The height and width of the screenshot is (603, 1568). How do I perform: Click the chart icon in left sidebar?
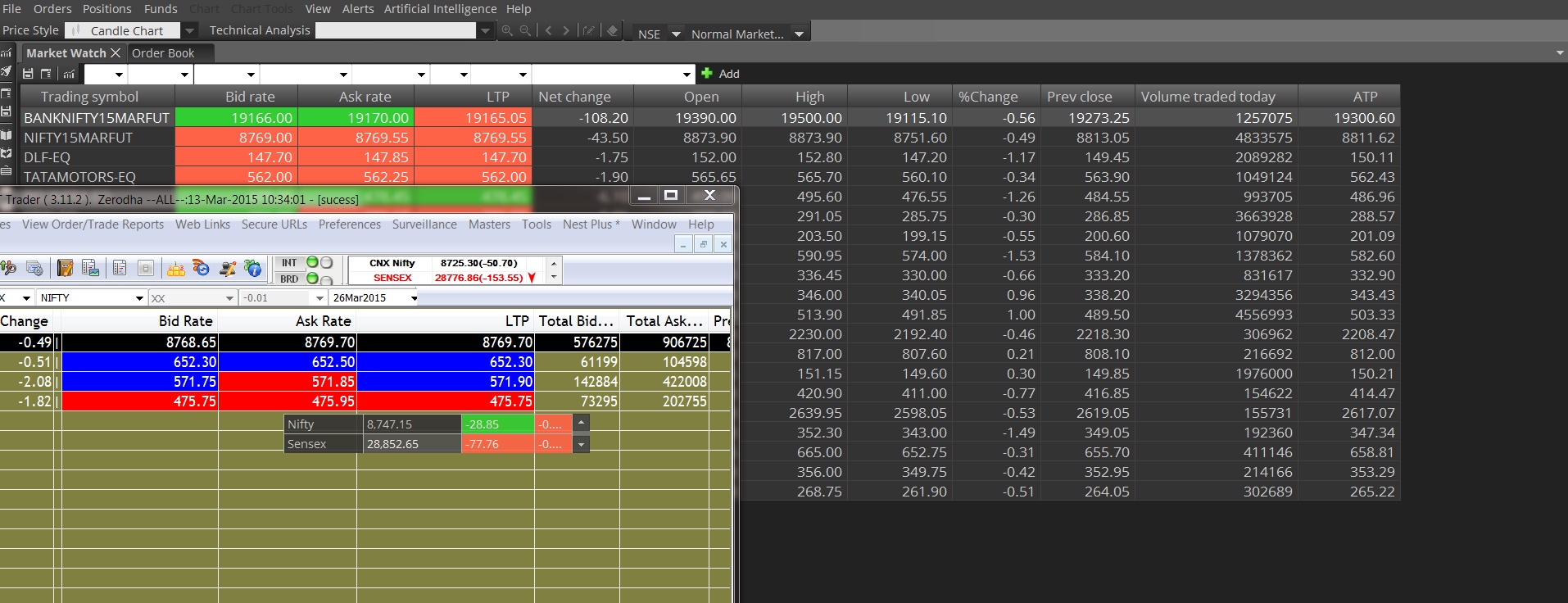point(6,53)
